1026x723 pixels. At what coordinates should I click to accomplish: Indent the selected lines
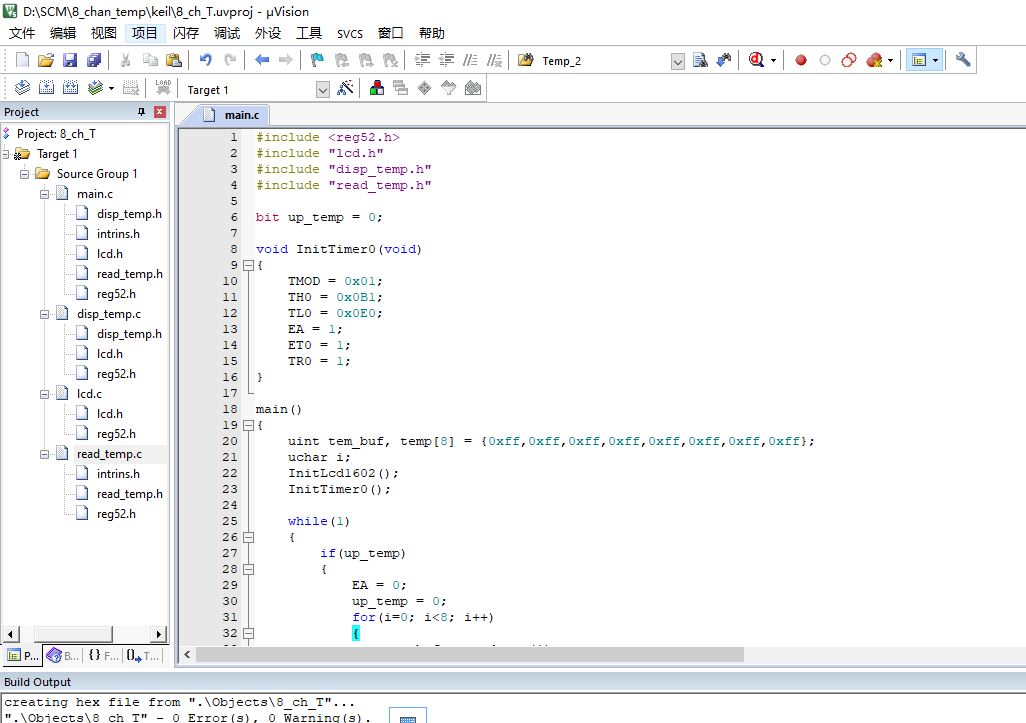422,60
